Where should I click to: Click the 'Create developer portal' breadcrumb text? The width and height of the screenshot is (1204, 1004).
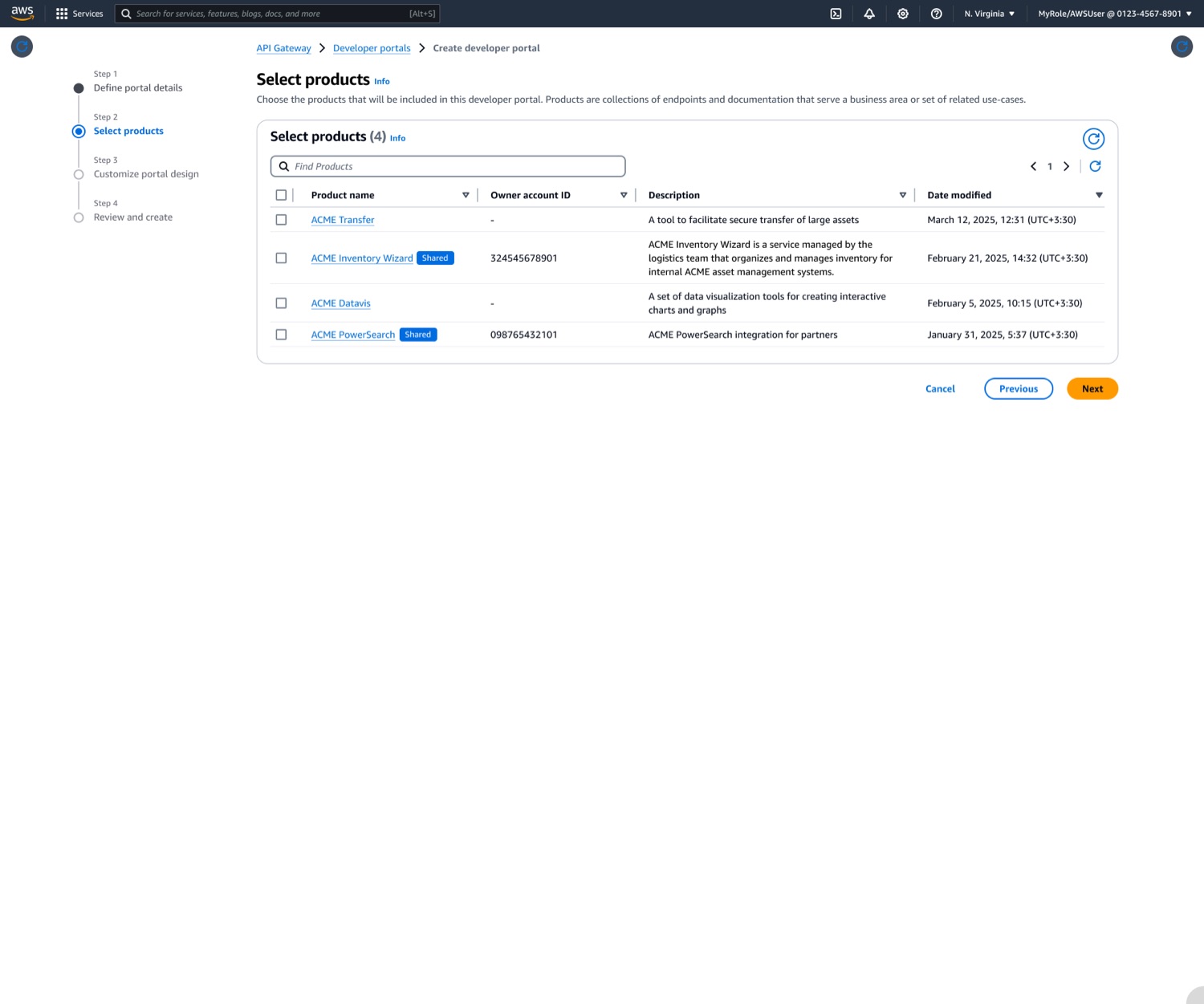pyautogui.click(x=486, y=48)
